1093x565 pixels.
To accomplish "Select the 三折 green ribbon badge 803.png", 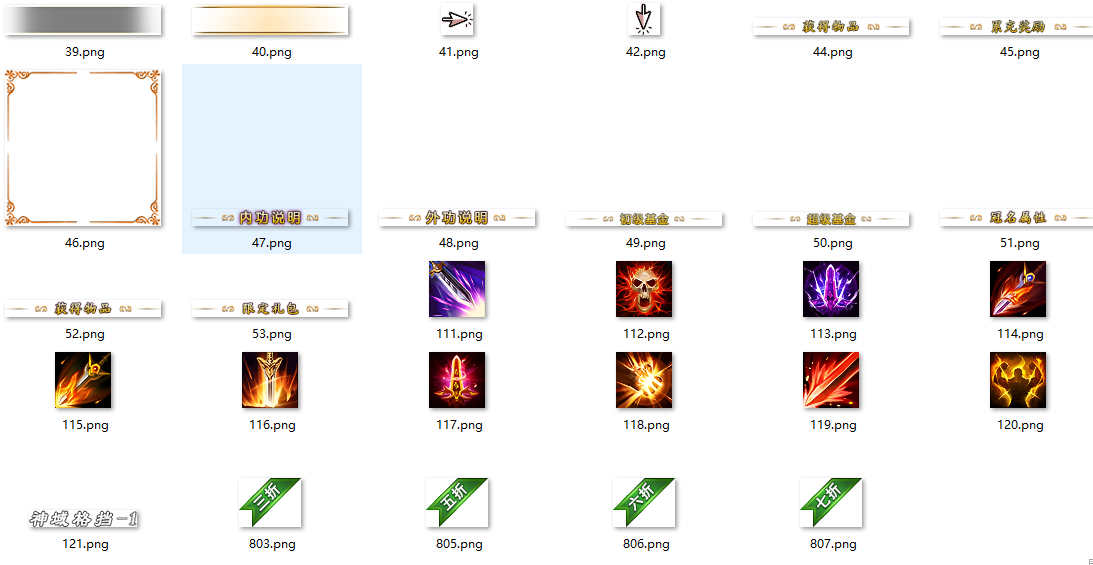I will 270,502.
